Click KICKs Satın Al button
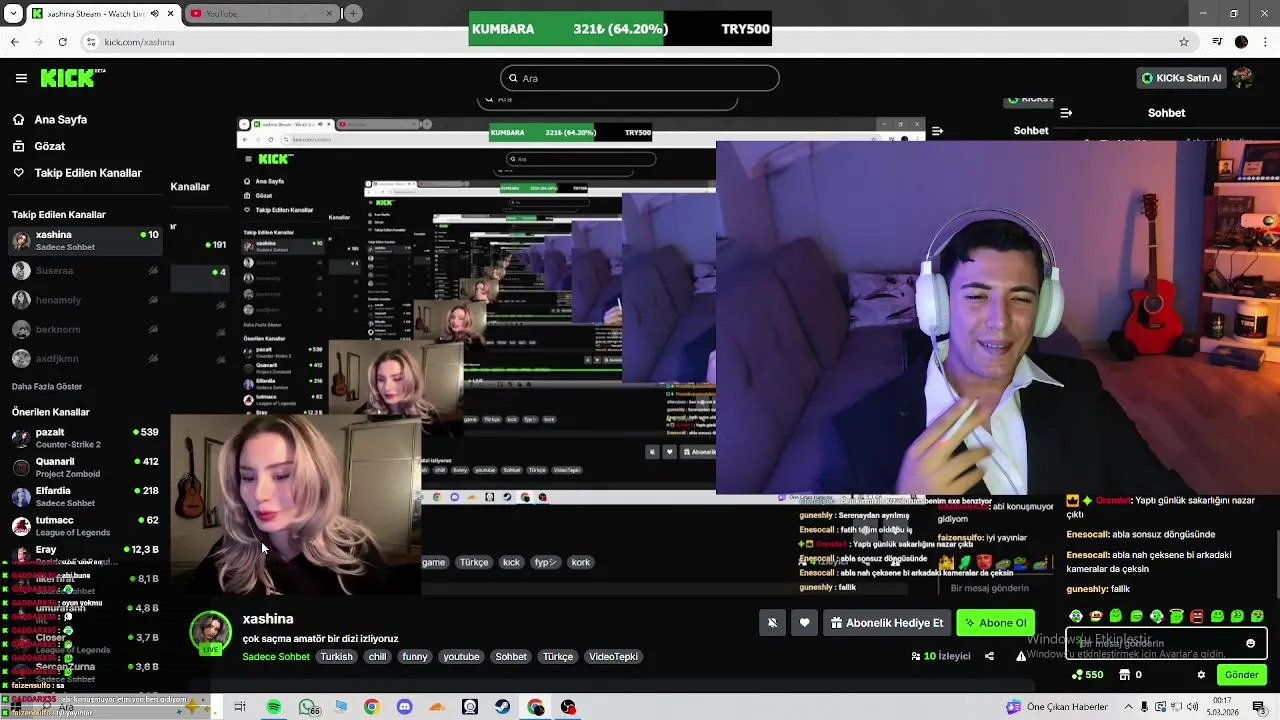This screenshot has width=1280, height=720. click(x=1181, y=78)
